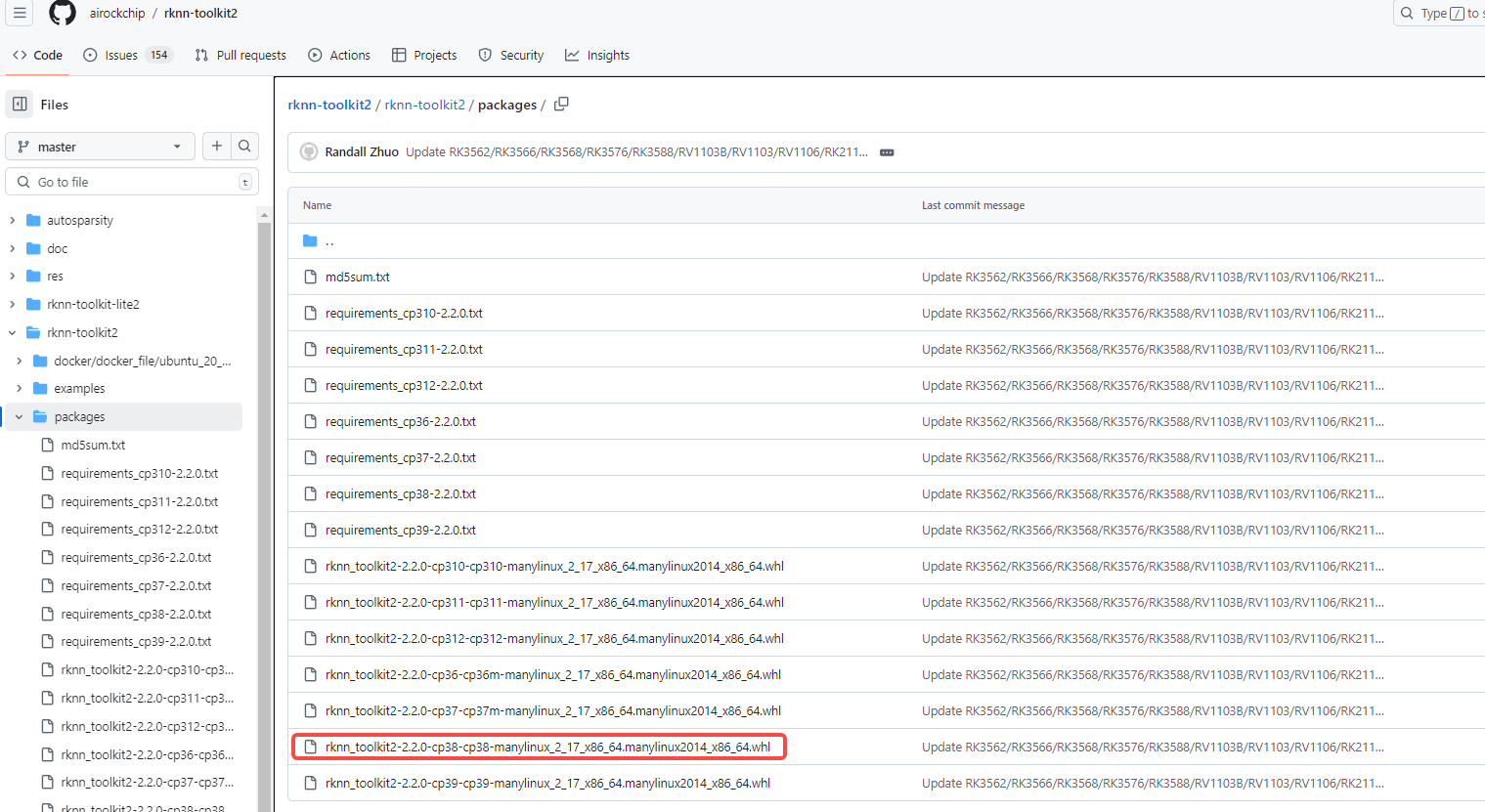The image size is (1485, 812).
Task: Open Randall Zhuo's avatar
Action: coord(309,151)
